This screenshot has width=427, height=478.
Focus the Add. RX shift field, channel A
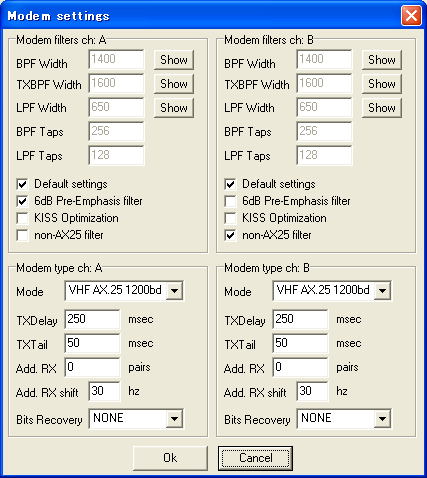(x=104, y=391)
